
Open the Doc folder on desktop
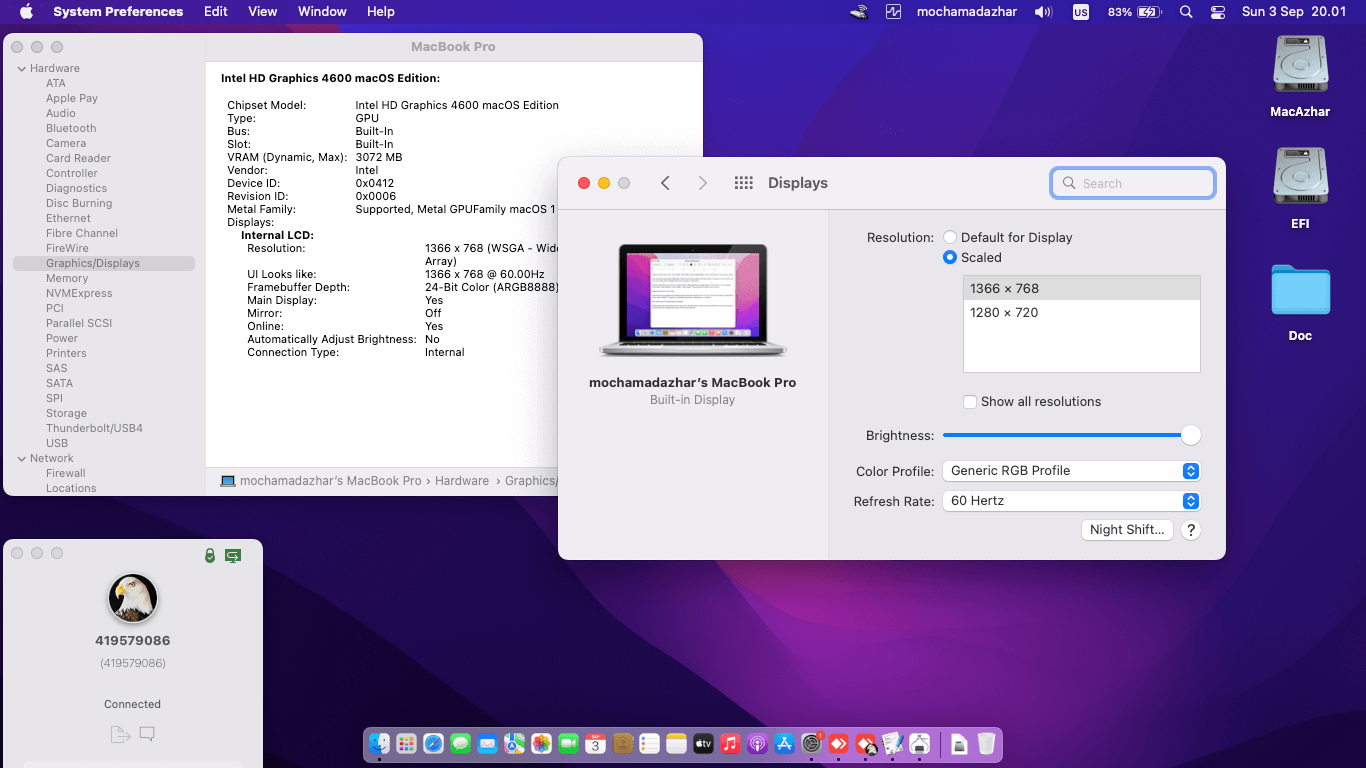tap(1300, 301)
